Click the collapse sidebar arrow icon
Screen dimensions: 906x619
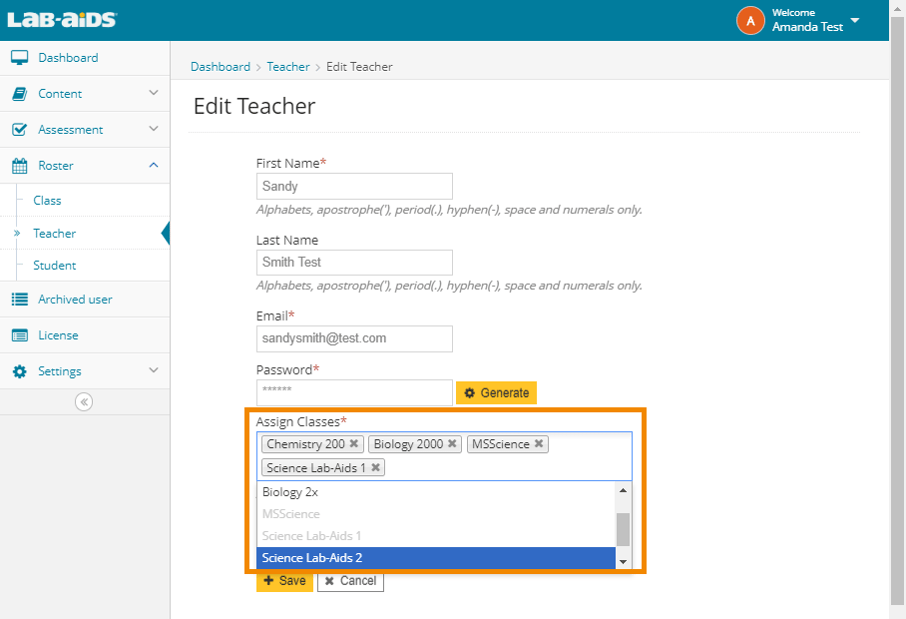(x=84, y=401)
